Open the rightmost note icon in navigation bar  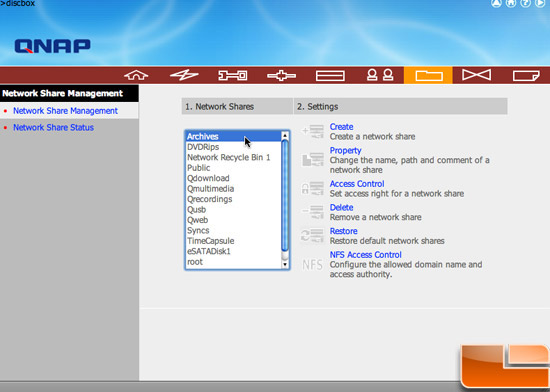click(526, 76)
